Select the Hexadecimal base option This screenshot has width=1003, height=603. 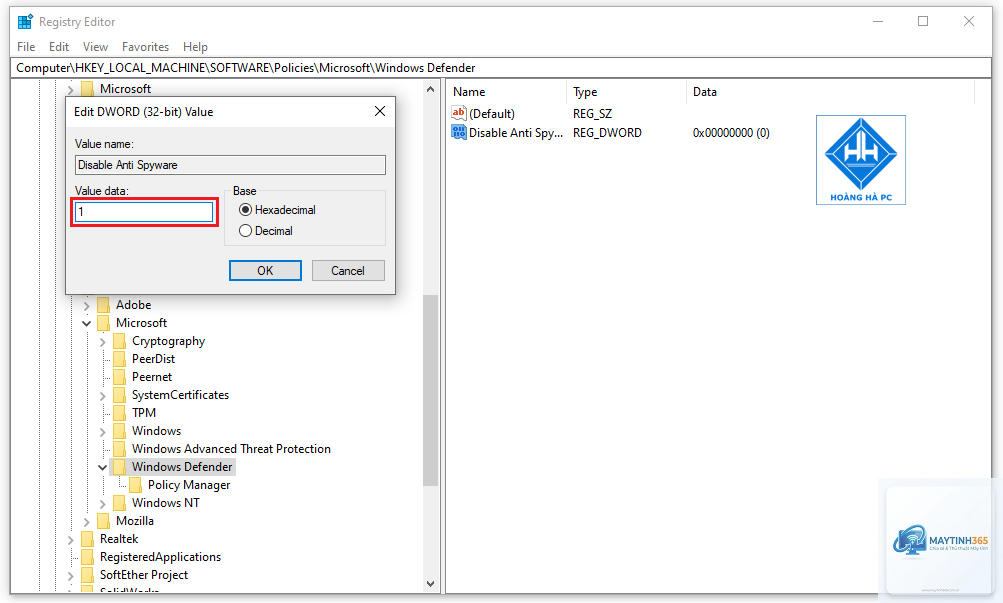pos(245,210)
